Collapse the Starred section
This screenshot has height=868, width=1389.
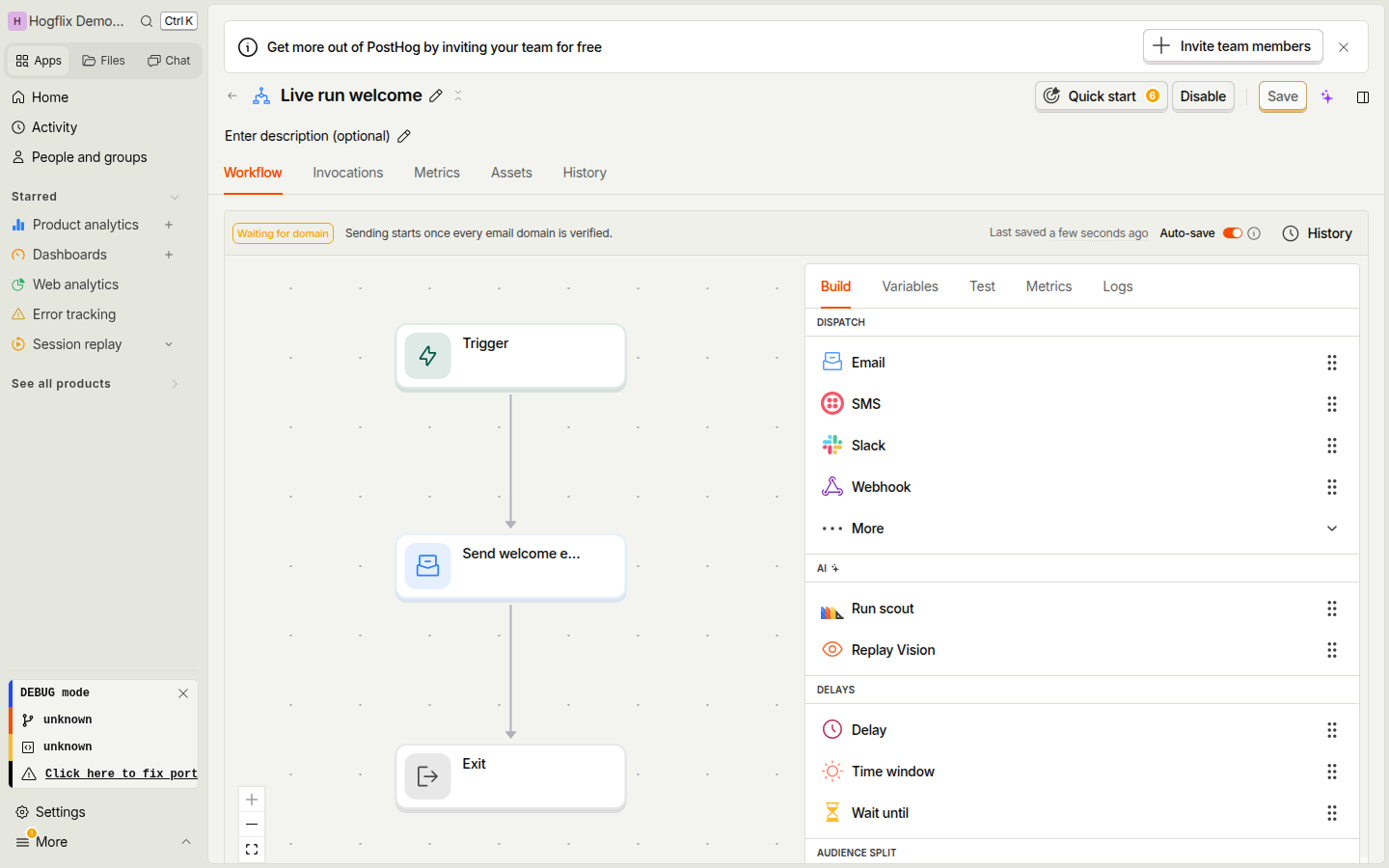175,197
